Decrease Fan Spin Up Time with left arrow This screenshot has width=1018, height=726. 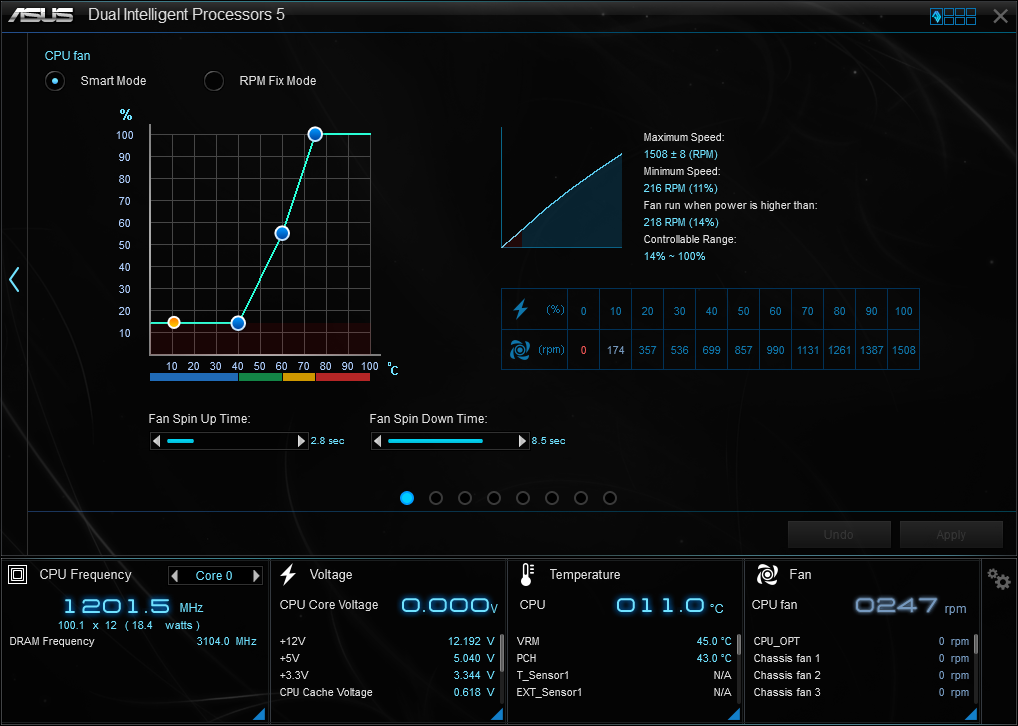(156, 441)
